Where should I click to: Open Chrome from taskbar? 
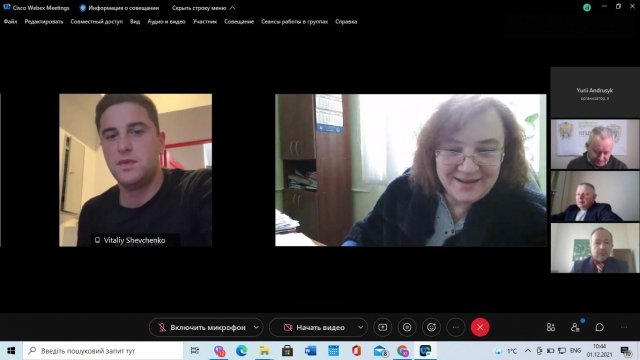pos(402,351)
